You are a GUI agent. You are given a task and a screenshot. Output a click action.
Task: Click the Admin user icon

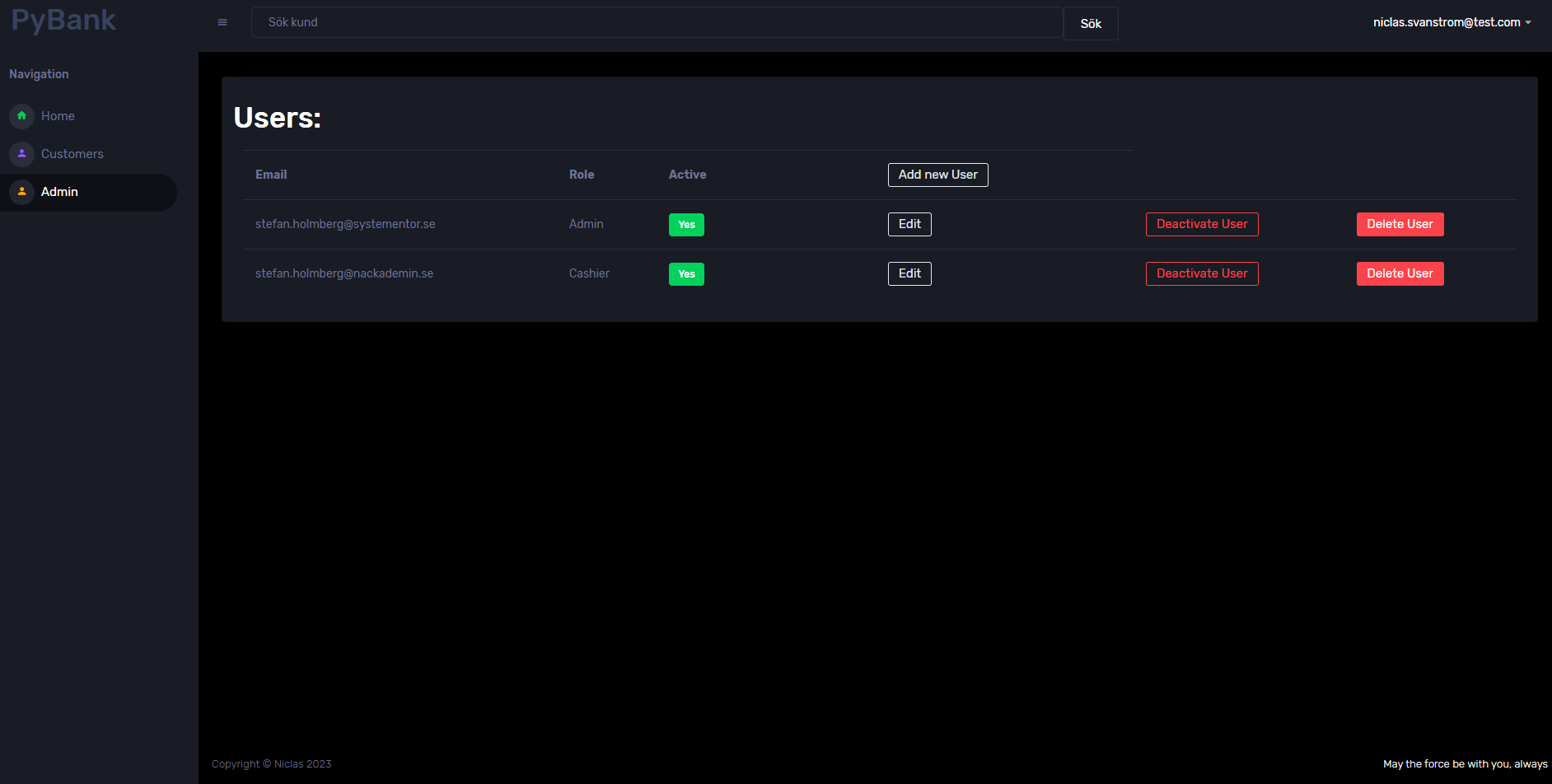tap(21, 192)
